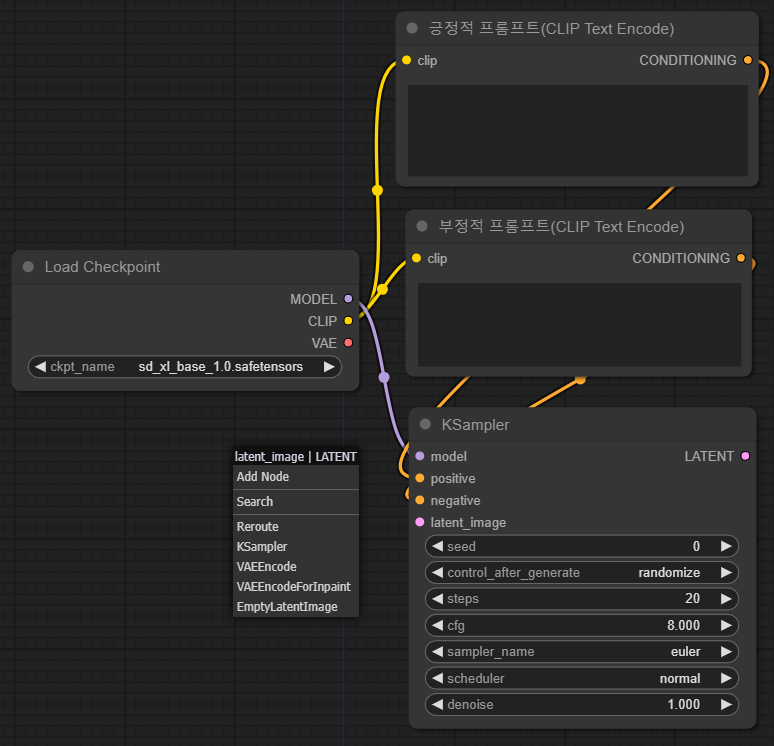Open the ckpt_name sd_xl_base_1.0.safetensors selector

click(x=185, y=367)
